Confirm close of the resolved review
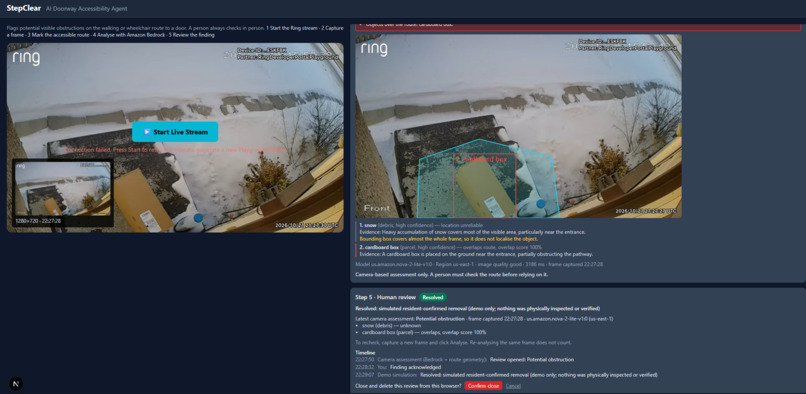806x394 pixels. tap(483, 386)
